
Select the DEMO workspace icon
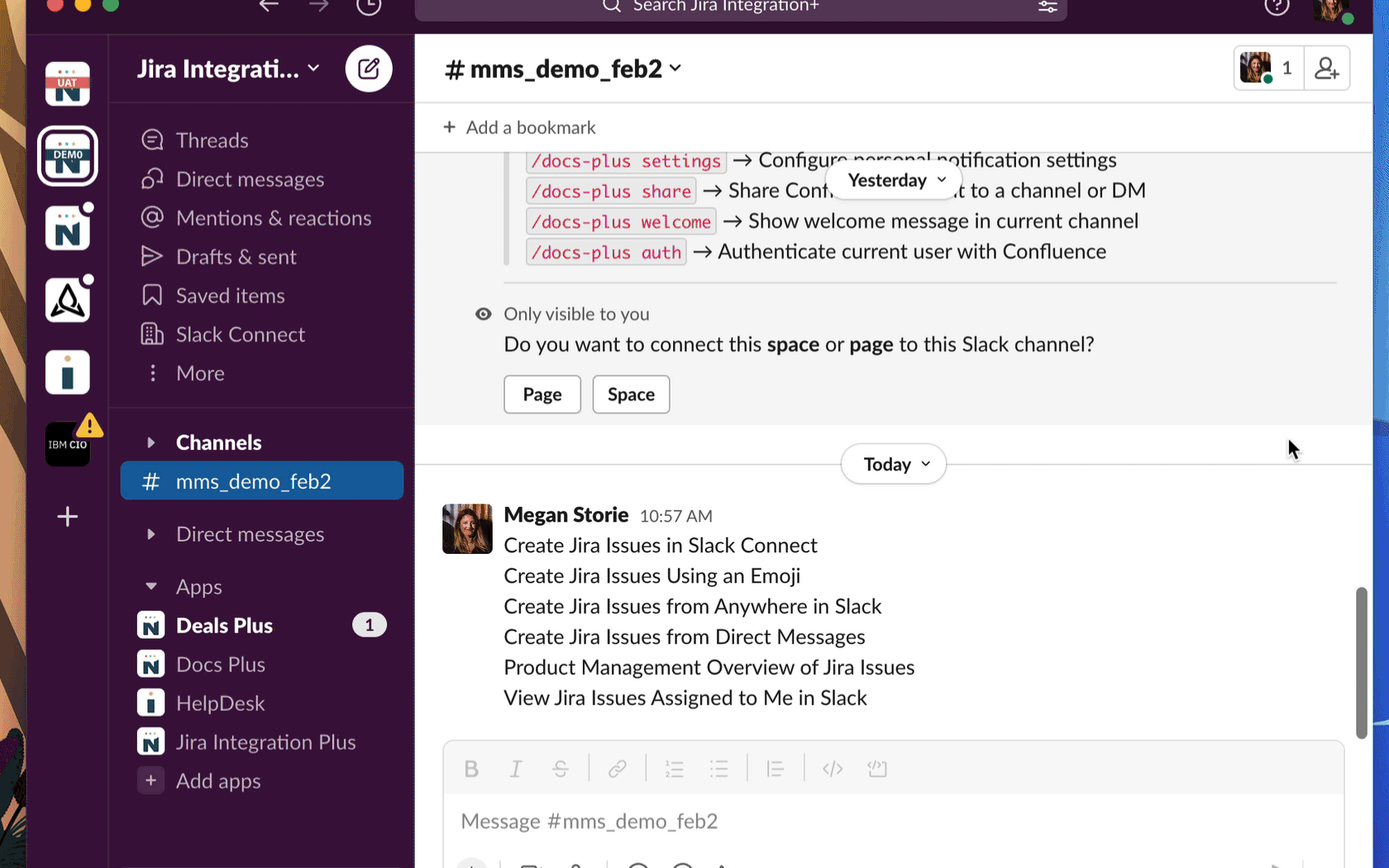click(68, 155)
